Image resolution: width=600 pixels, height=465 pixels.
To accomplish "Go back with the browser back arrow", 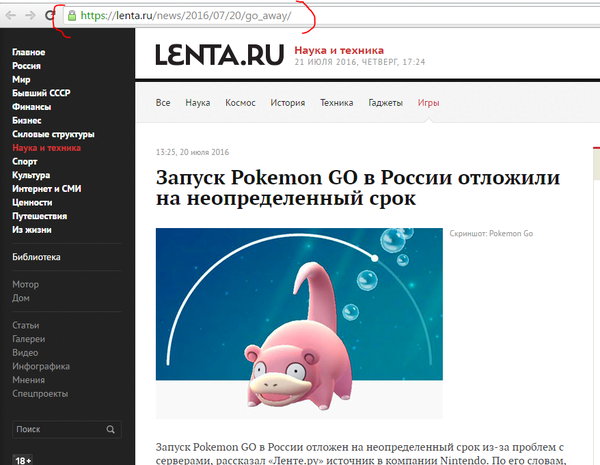I will pyautogui.click(x=10, y=15).
